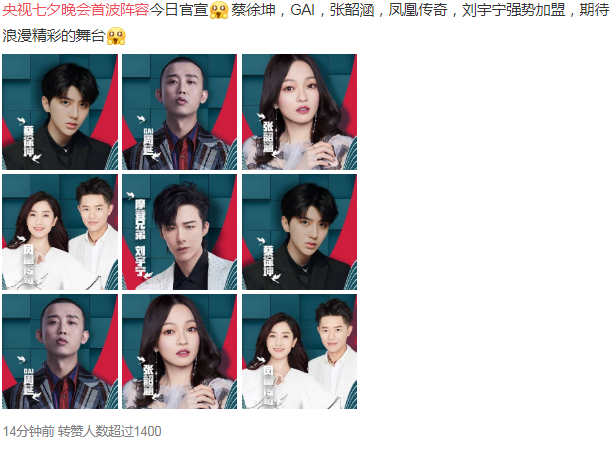
Task: Open the top-row GAI周延 poster thumbnail
Action: click(x=180, y=112)
